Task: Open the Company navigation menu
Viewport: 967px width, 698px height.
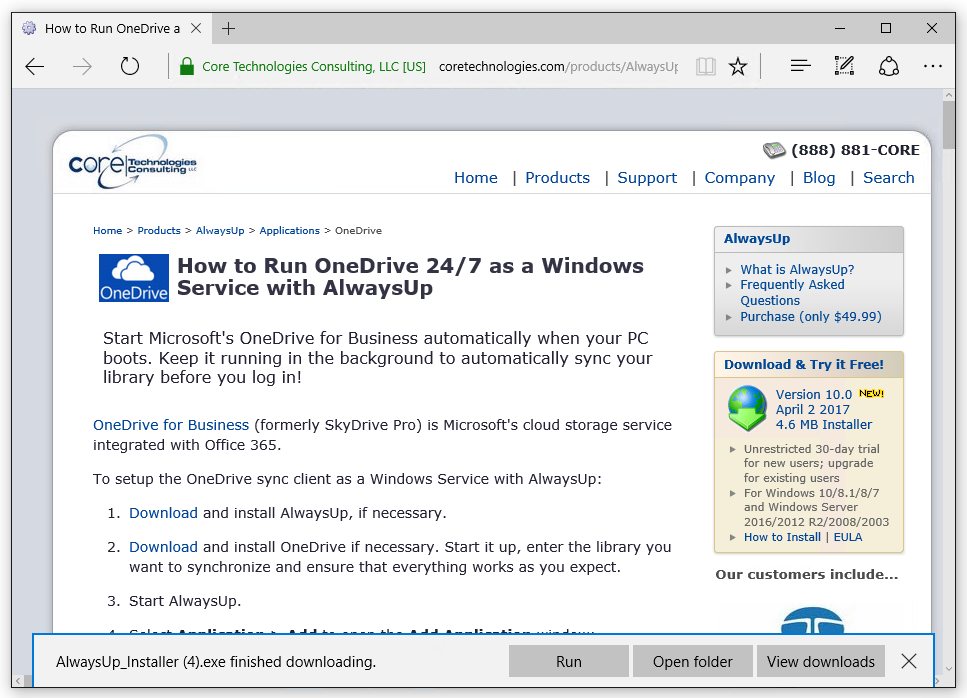Action: coord(739,178)
